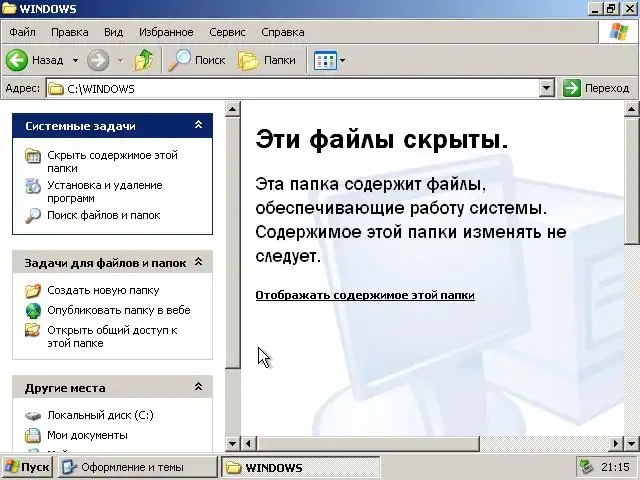Click horizontal scrollbar right arrow
Screen dimensions: 640x480
click(x=616, y=443)
